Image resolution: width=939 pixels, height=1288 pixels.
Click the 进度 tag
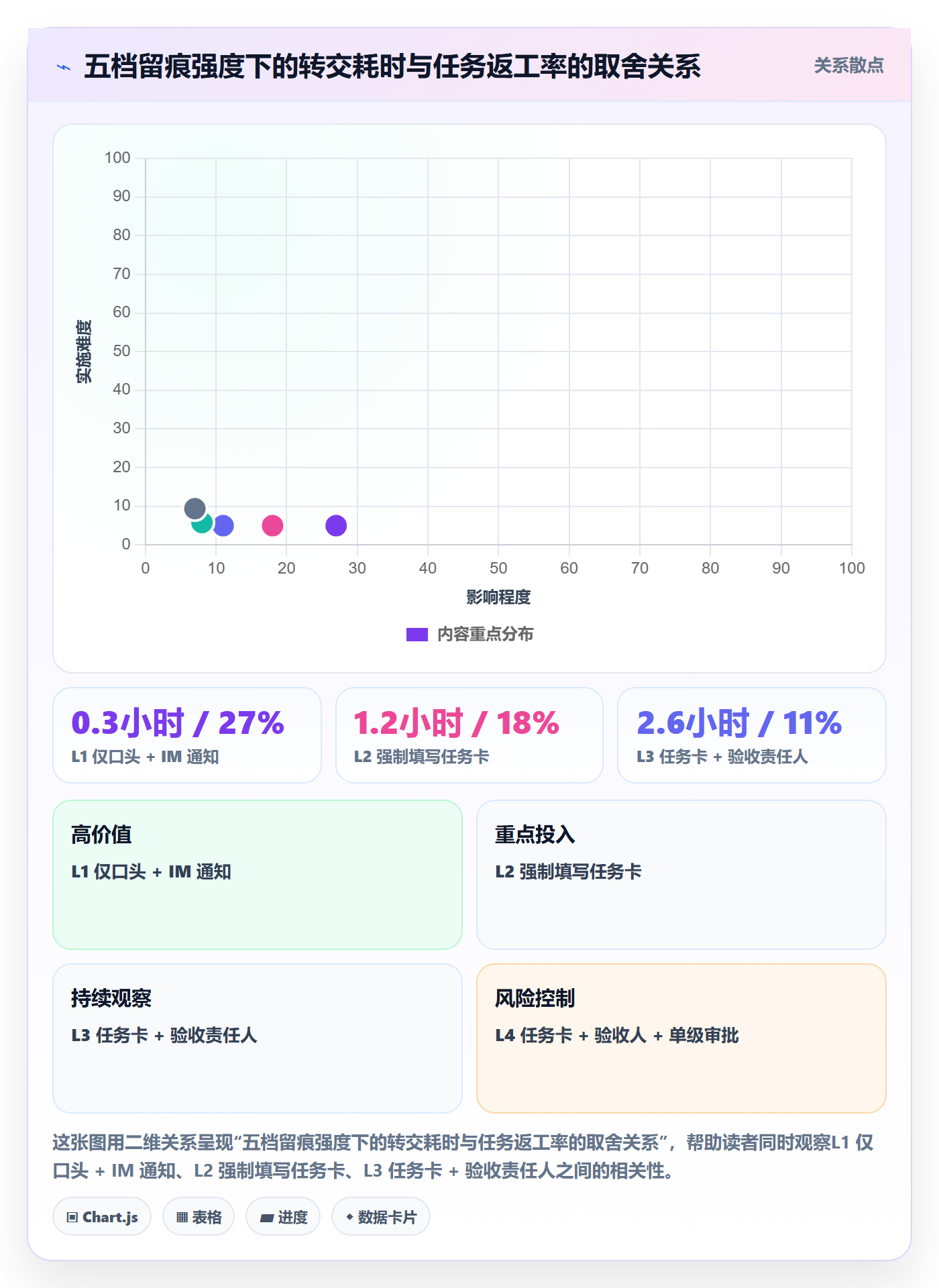click(283, 1217)
